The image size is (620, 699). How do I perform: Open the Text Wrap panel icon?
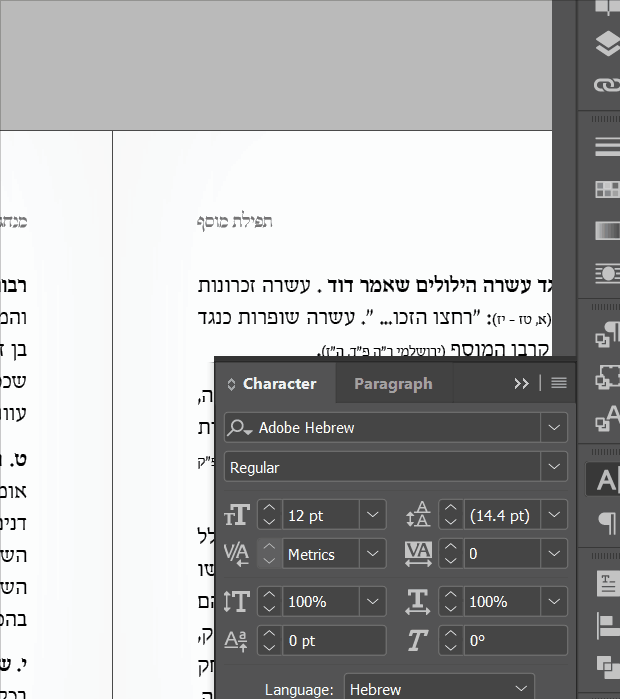click(608, 273)
